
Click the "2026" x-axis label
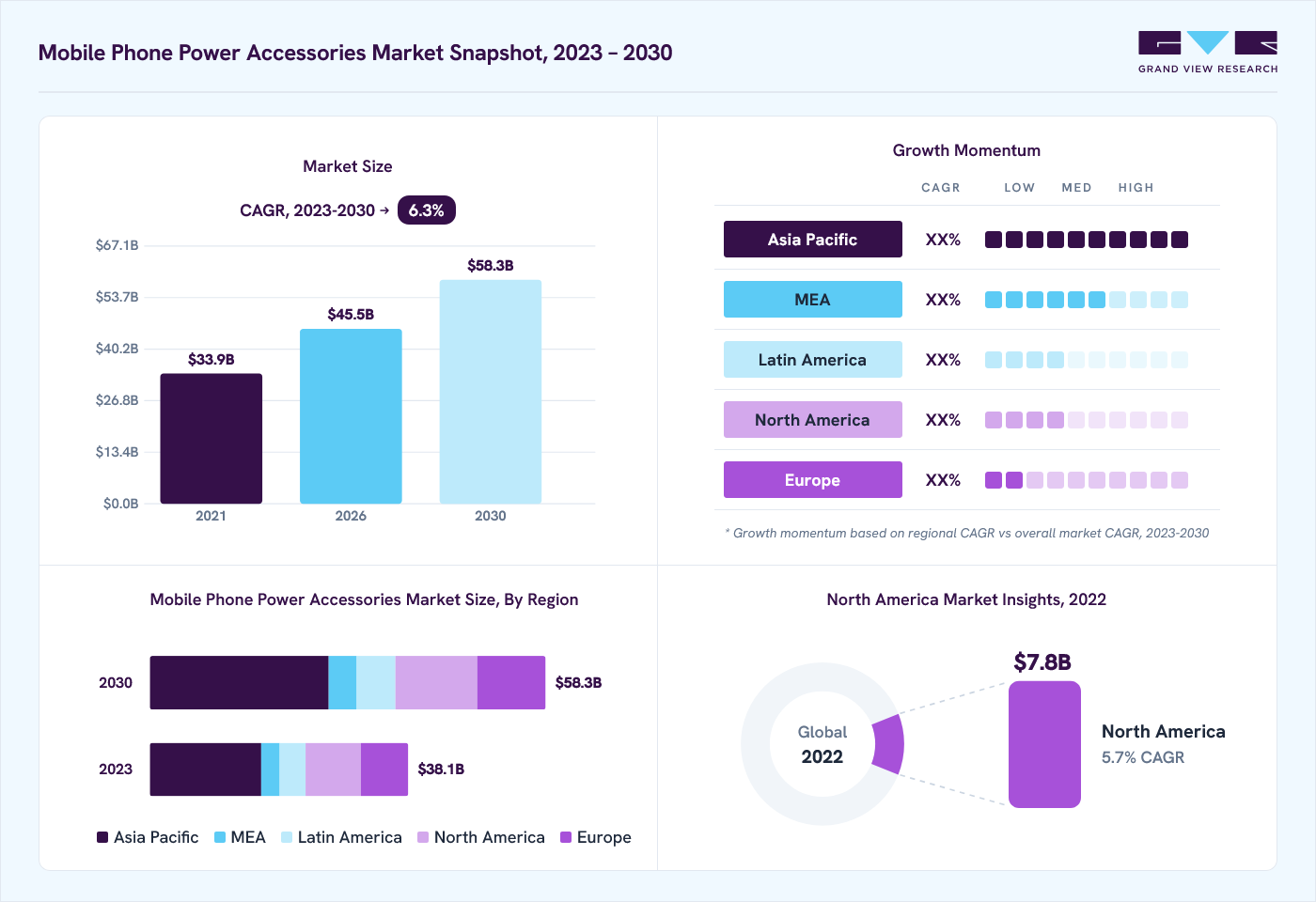tap(351, 516)
